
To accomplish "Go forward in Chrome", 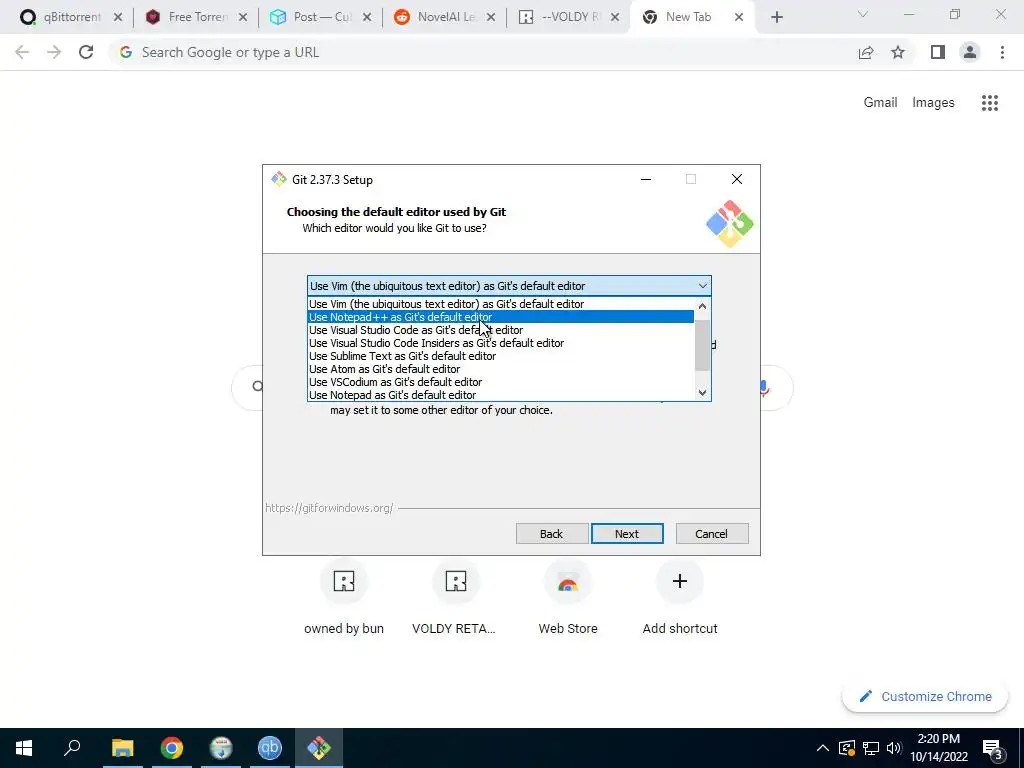I will 54,52.
